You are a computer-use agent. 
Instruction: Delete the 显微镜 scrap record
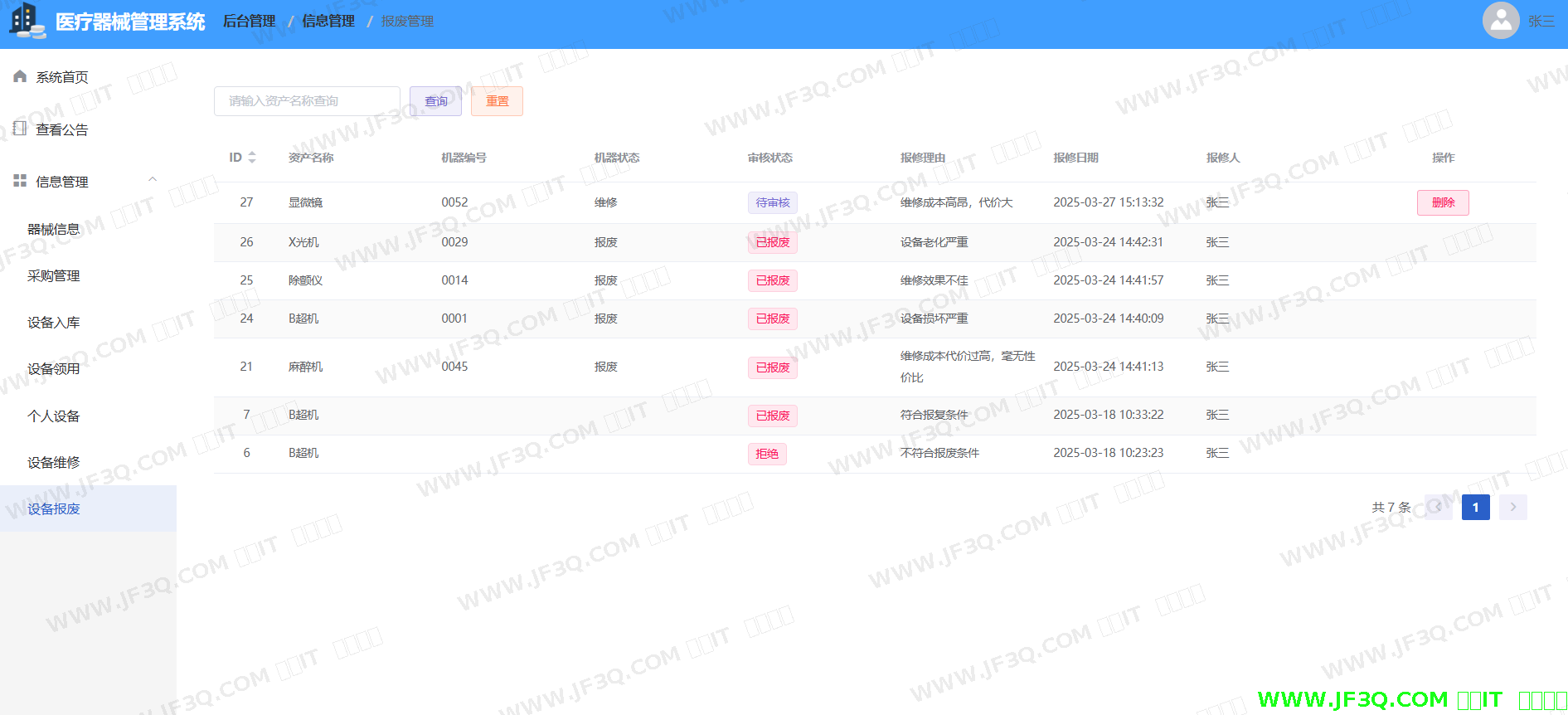[x=1442, y=202]
